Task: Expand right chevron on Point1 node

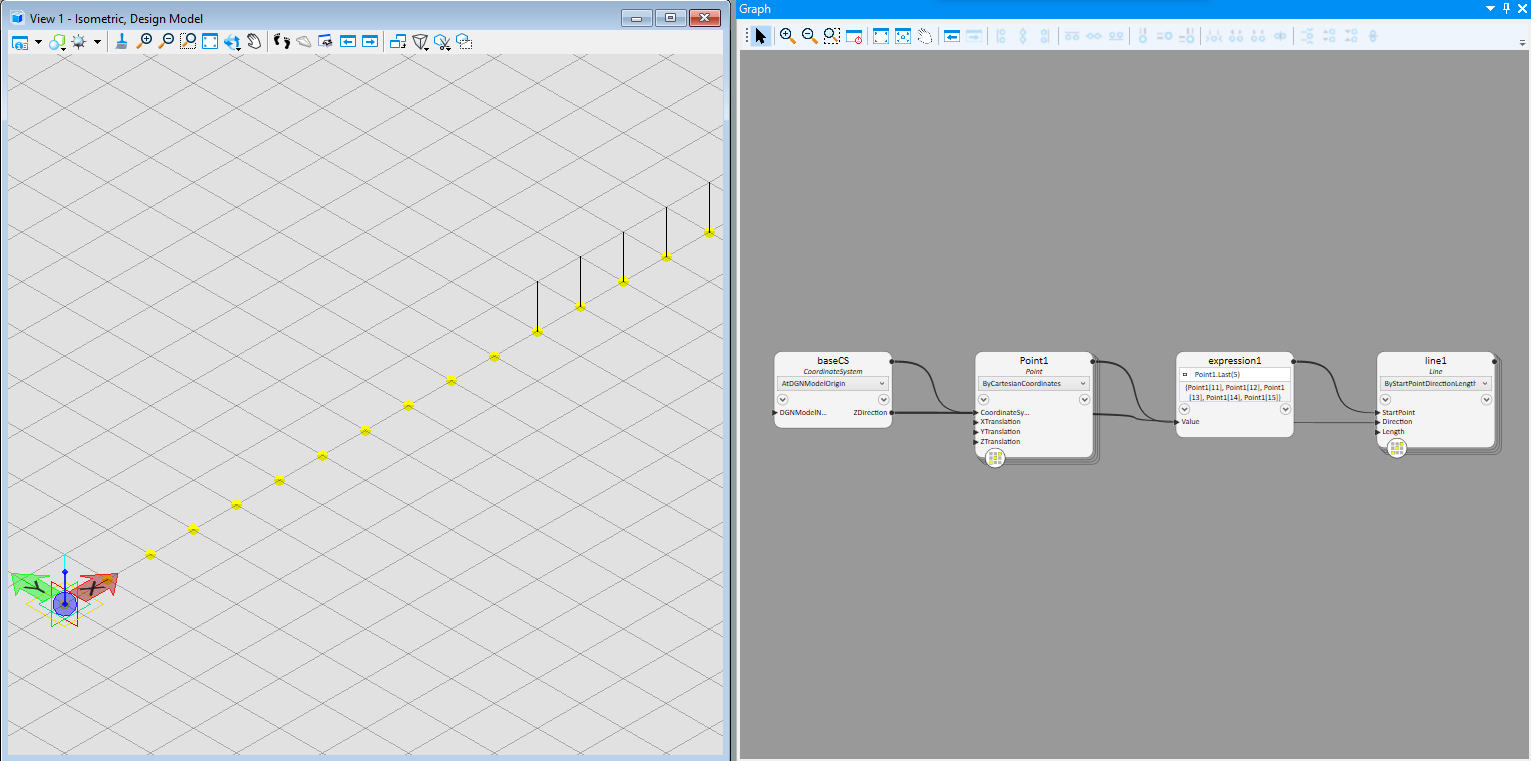Action: point(1084,400)
